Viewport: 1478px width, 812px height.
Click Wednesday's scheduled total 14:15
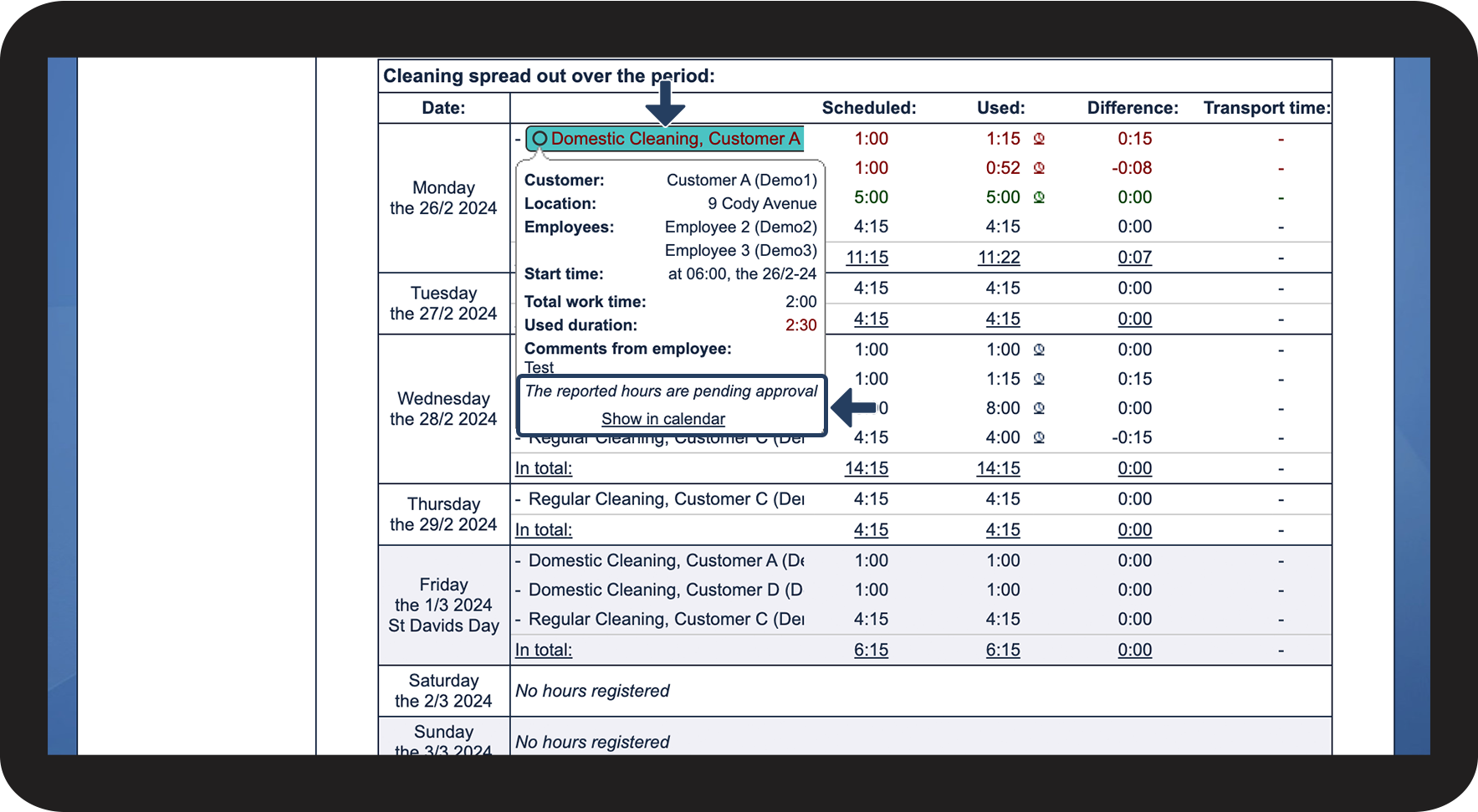pos(867,468)
